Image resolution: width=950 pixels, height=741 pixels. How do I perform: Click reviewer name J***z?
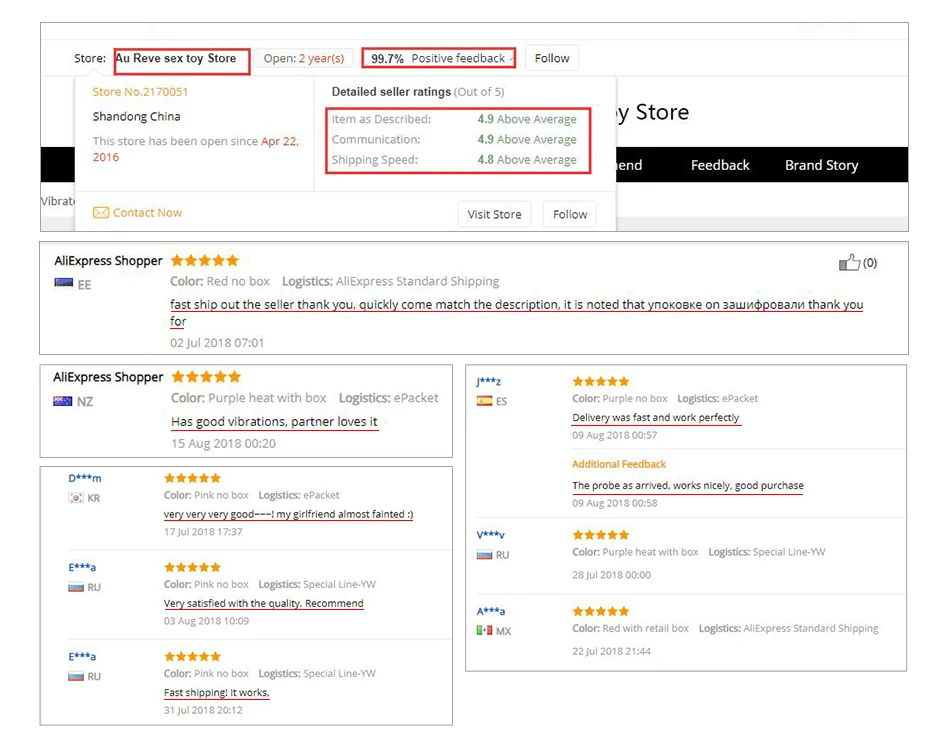[x=488, y=381]
